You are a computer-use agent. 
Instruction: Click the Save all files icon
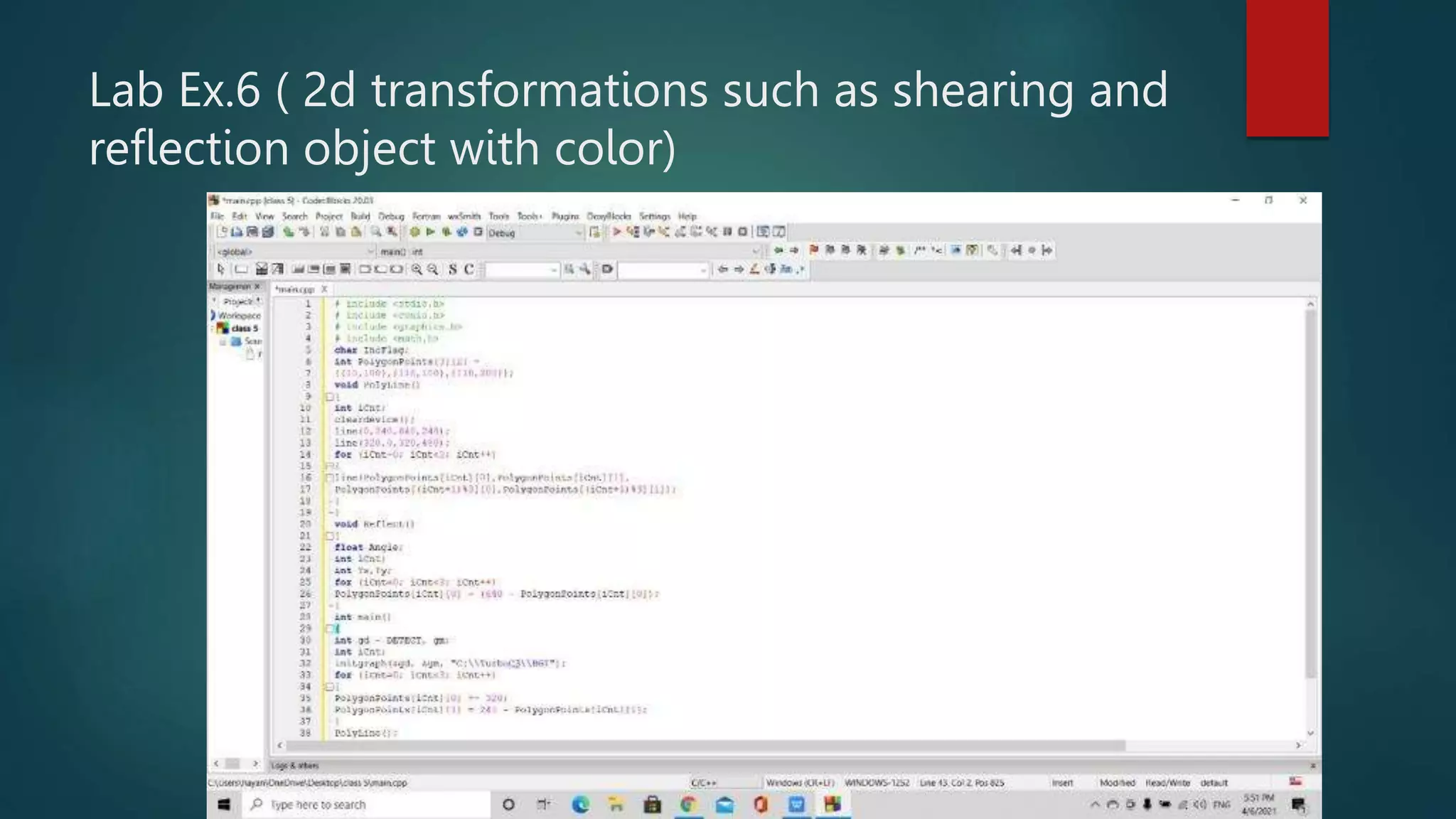pos(268,232)
